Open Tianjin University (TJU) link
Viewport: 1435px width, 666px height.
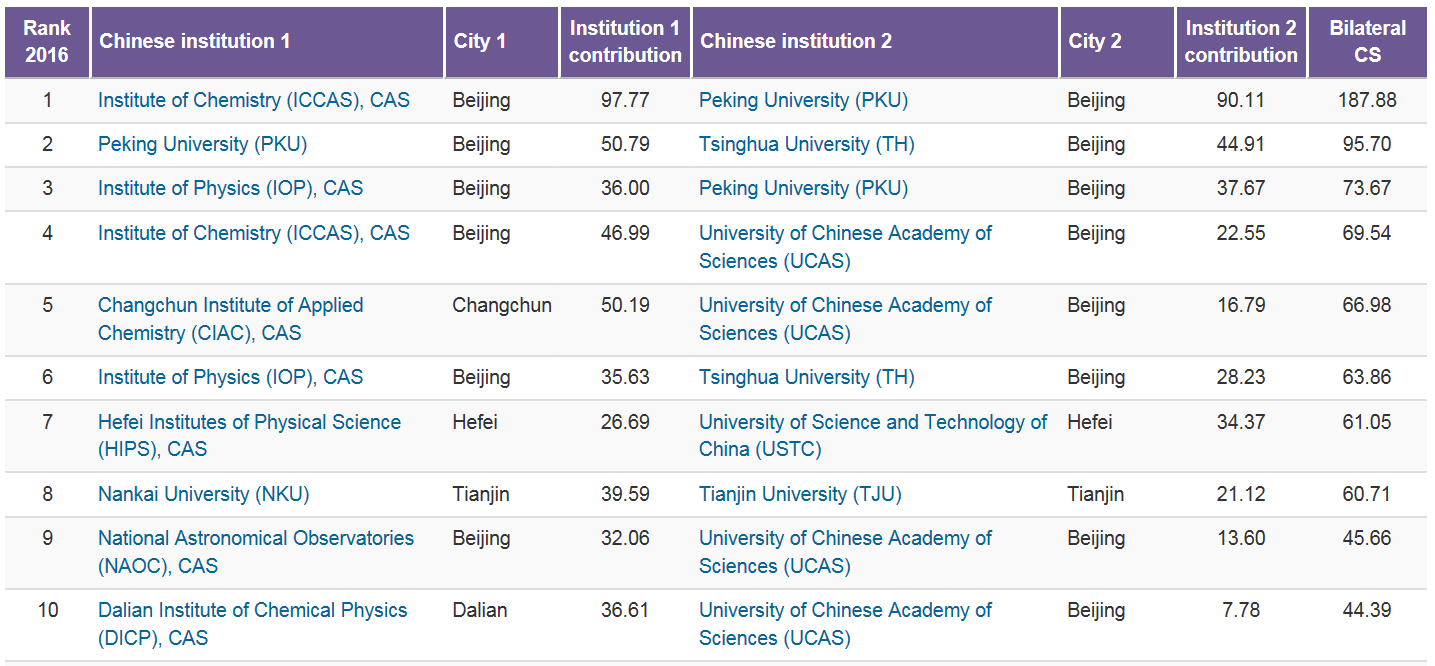[x=787, y=494]
